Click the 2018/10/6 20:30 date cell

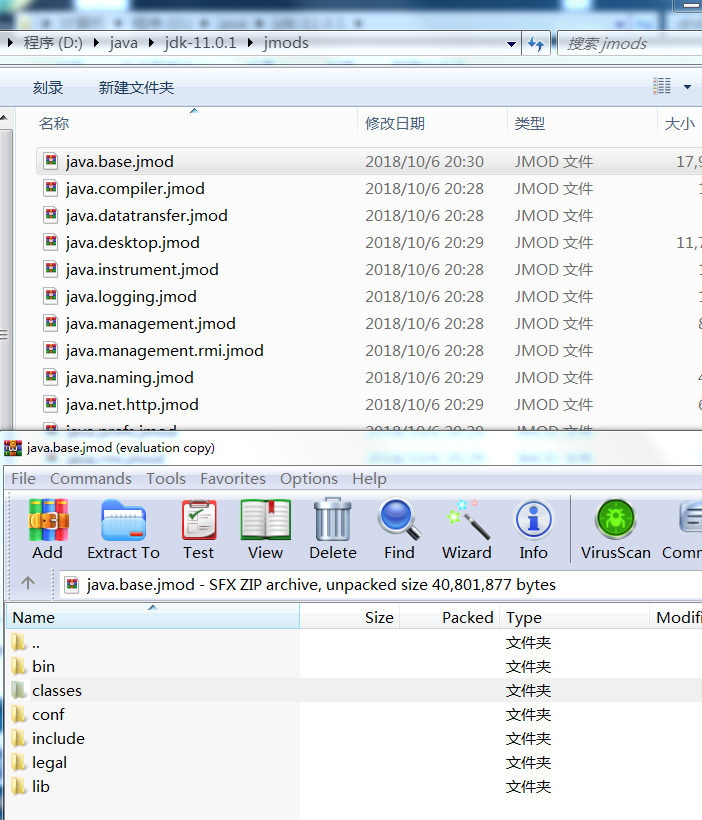424,162
